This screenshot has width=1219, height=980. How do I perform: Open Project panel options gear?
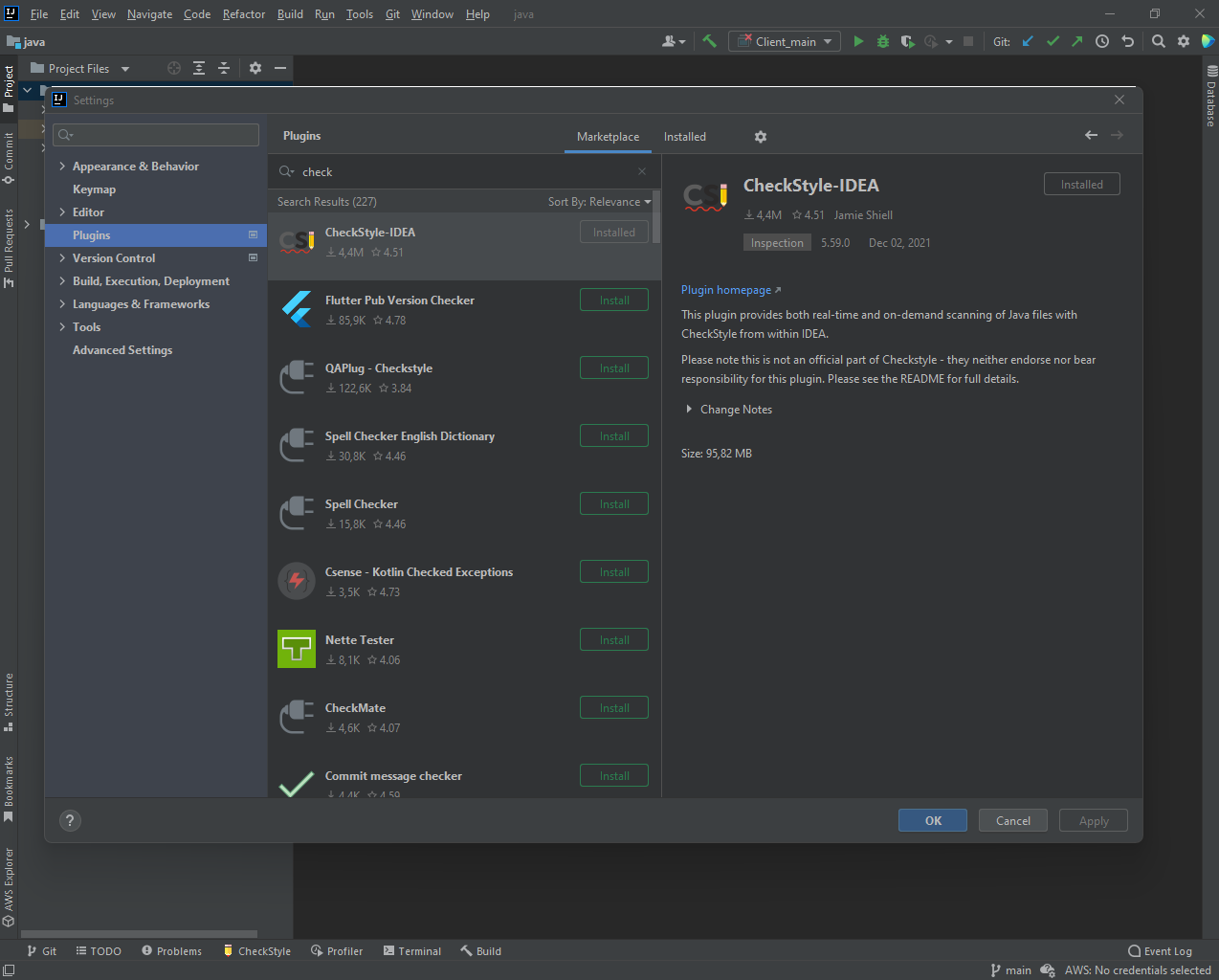[255, 68]
